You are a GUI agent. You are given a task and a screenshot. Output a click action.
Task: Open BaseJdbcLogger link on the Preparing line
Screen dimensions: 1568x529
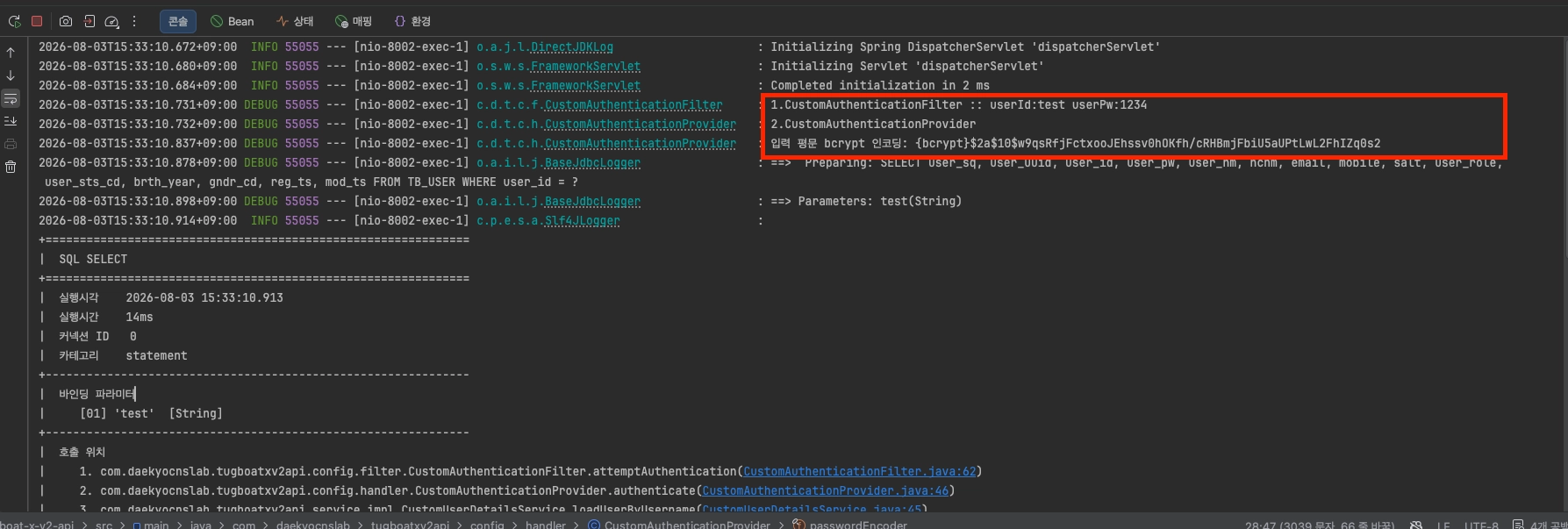tap(592, 163)
